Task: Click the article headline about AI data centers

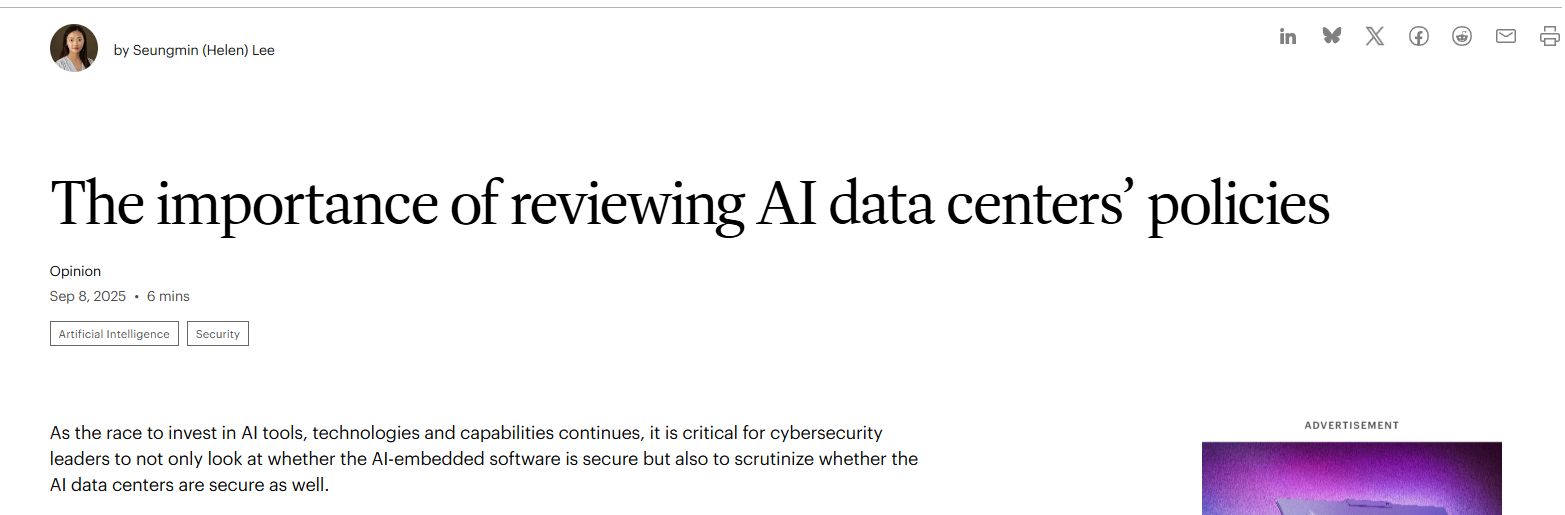Action: [689, 203]
